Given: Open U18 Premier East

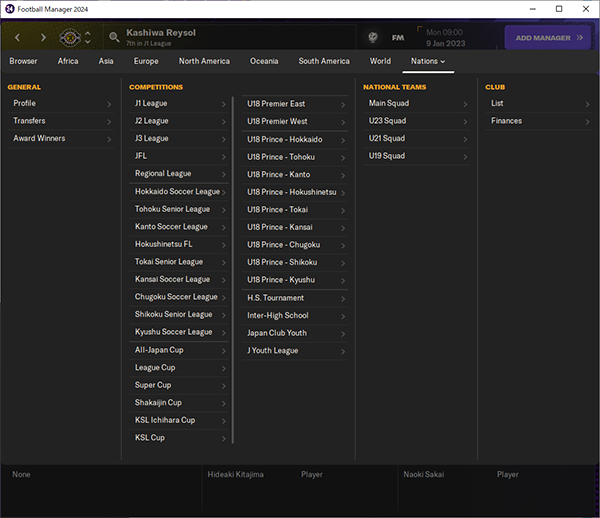Looking at the screenshot, I should point(295,104).
